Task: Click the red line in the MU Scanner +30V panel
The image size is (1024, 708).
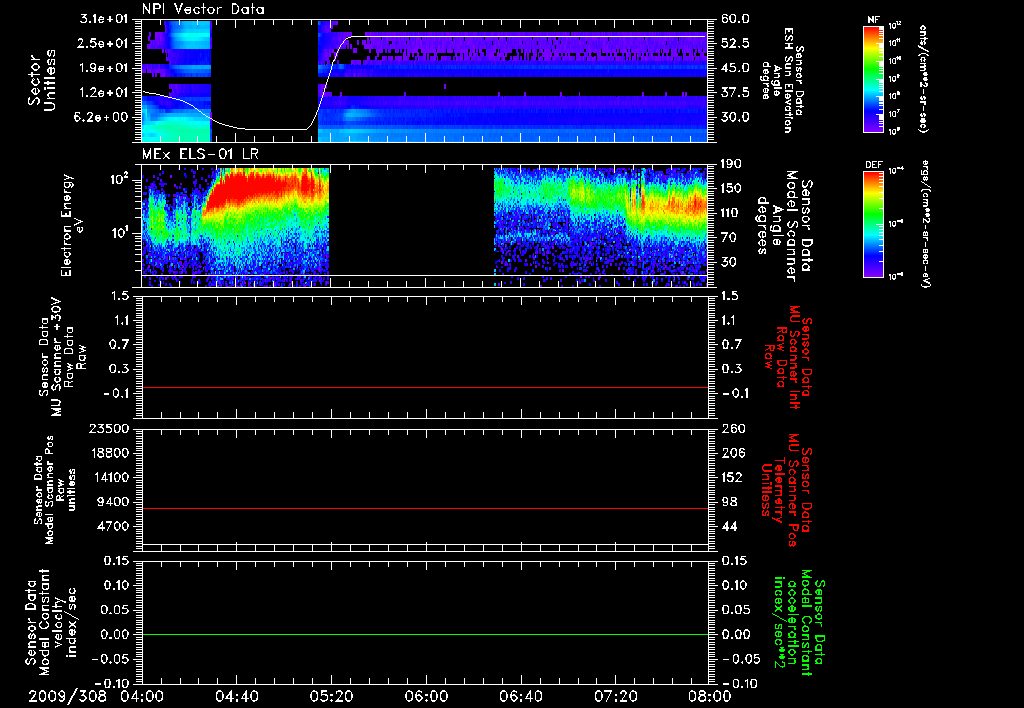Action: coord(424,387)
